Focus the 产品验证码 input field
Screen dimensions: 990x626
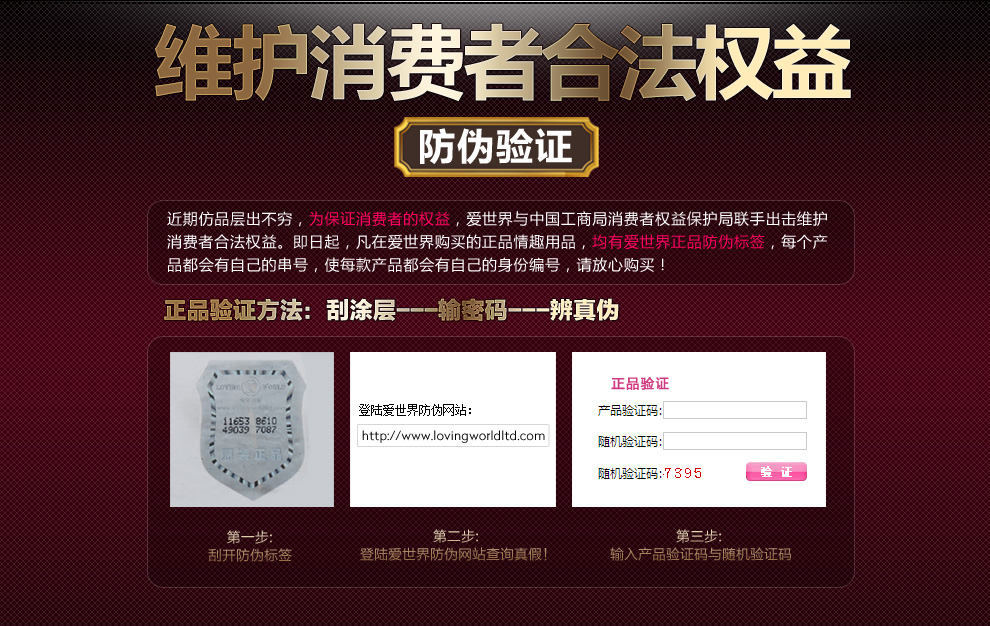(735, 410)
